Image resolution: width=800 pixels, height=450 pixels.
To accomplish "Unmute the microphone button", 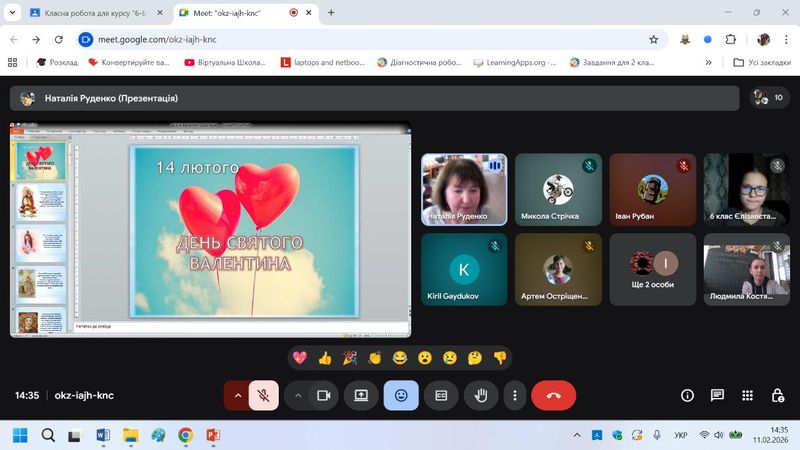I will 263,395.
